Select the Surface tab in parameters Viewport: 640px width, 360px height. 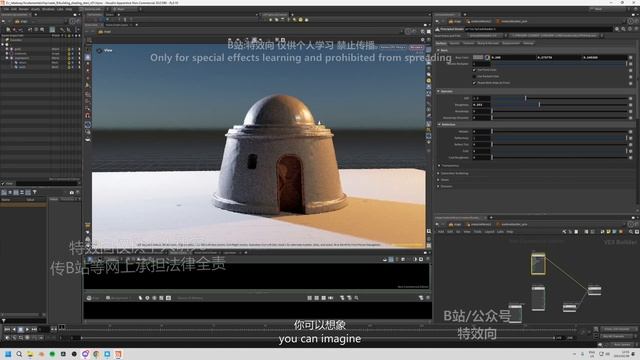tap(441, 43)
